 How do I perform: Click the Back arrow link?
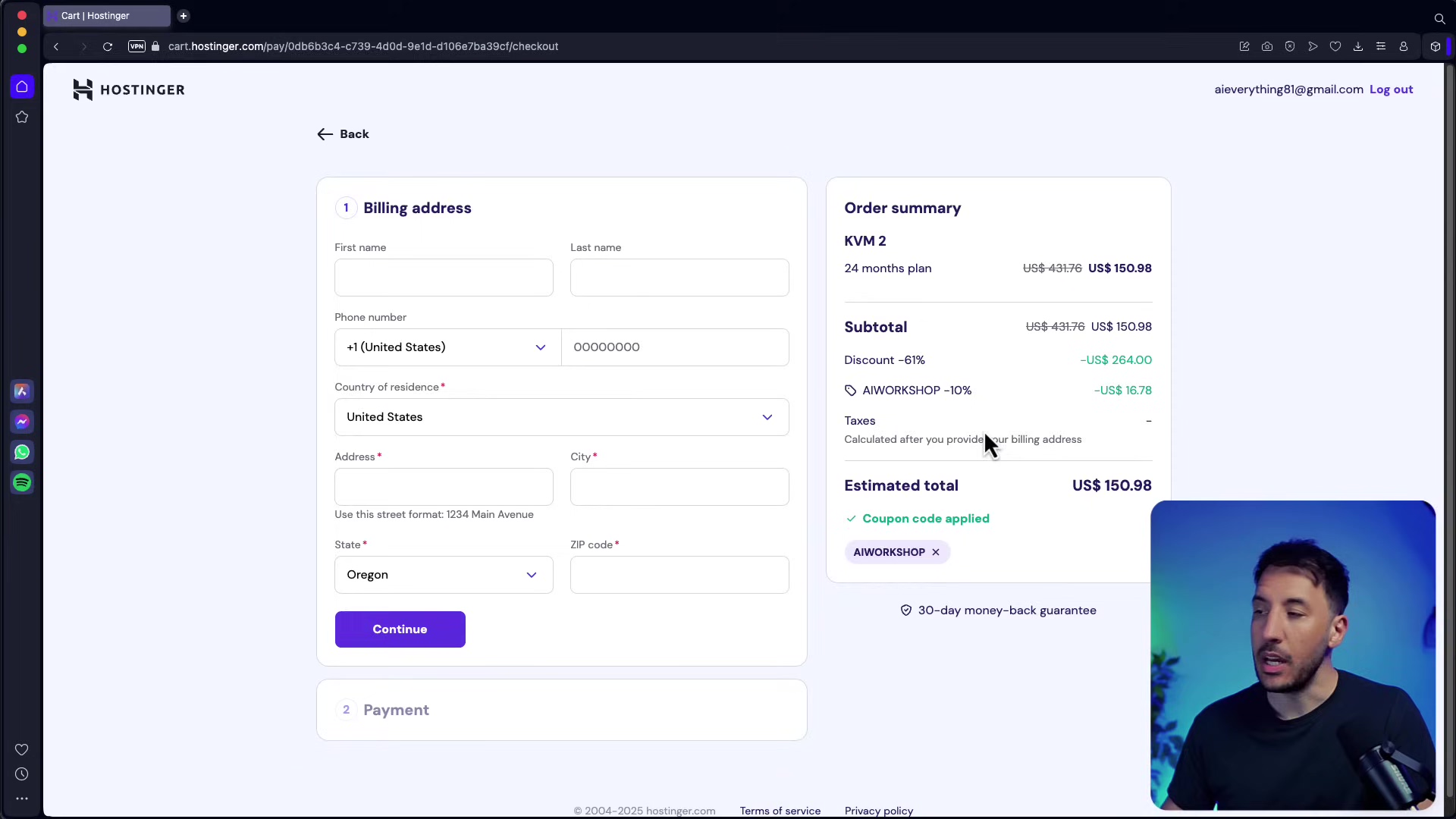[343, 134]
